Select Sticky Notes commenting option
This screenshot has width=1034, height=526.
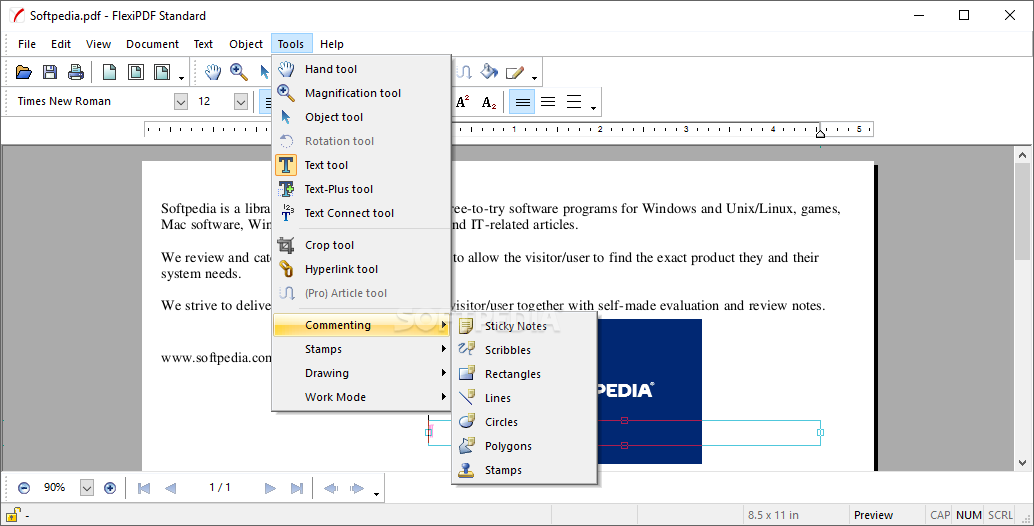pyautogui.click(x=524, y=326)
